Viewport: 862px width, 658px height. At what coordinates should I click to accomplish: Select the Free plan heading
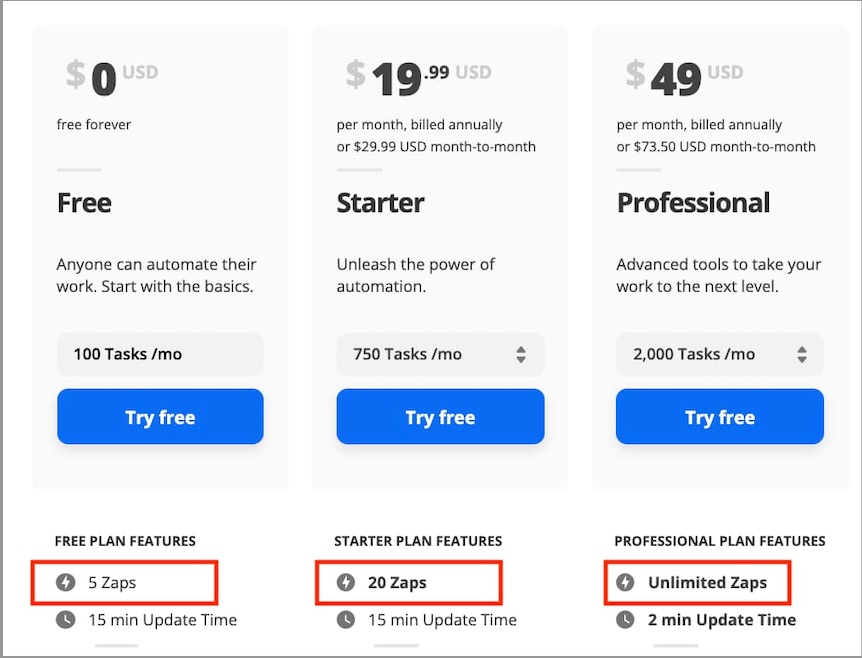84,203
